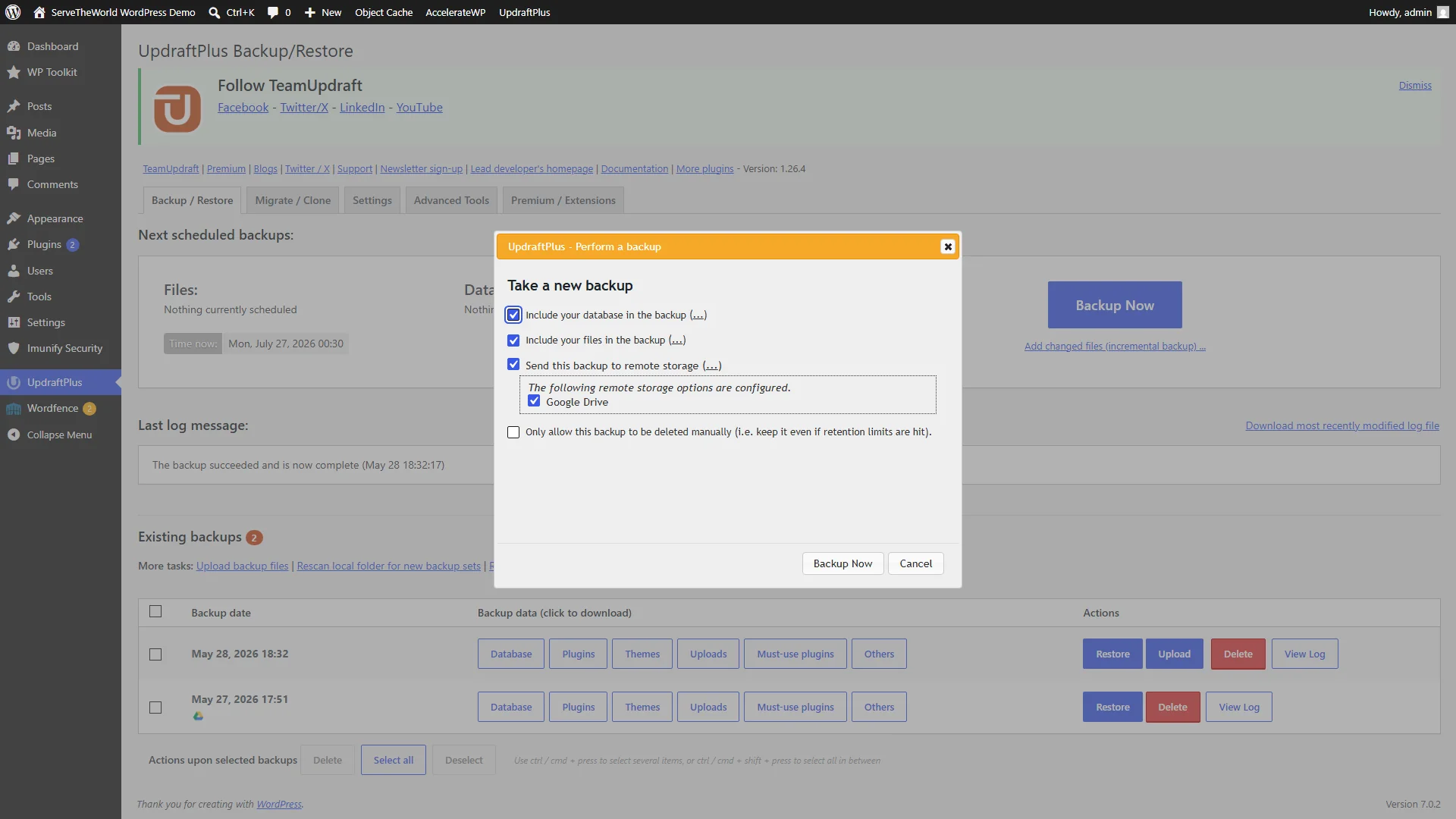Open Pages sidebar icon

click(x=14, y=158)
